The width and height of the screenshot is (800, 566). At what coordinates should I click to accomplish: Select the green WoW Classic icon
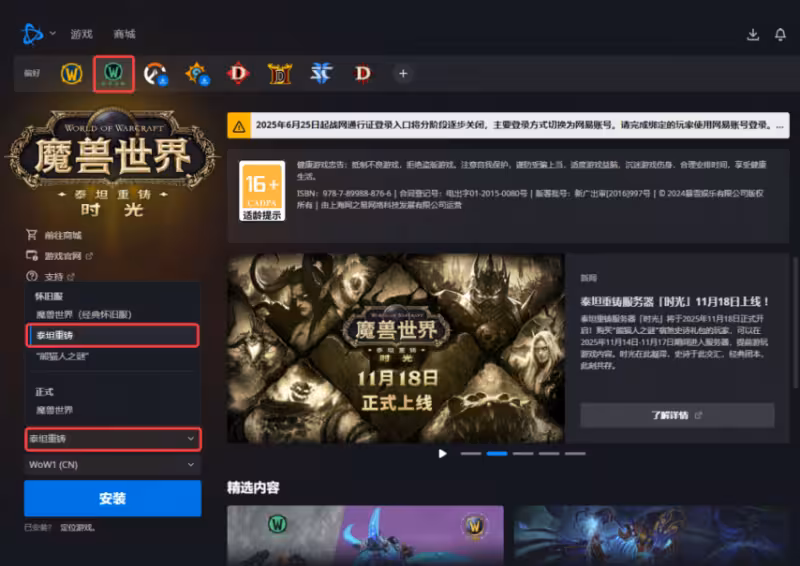tap(113, 73)
